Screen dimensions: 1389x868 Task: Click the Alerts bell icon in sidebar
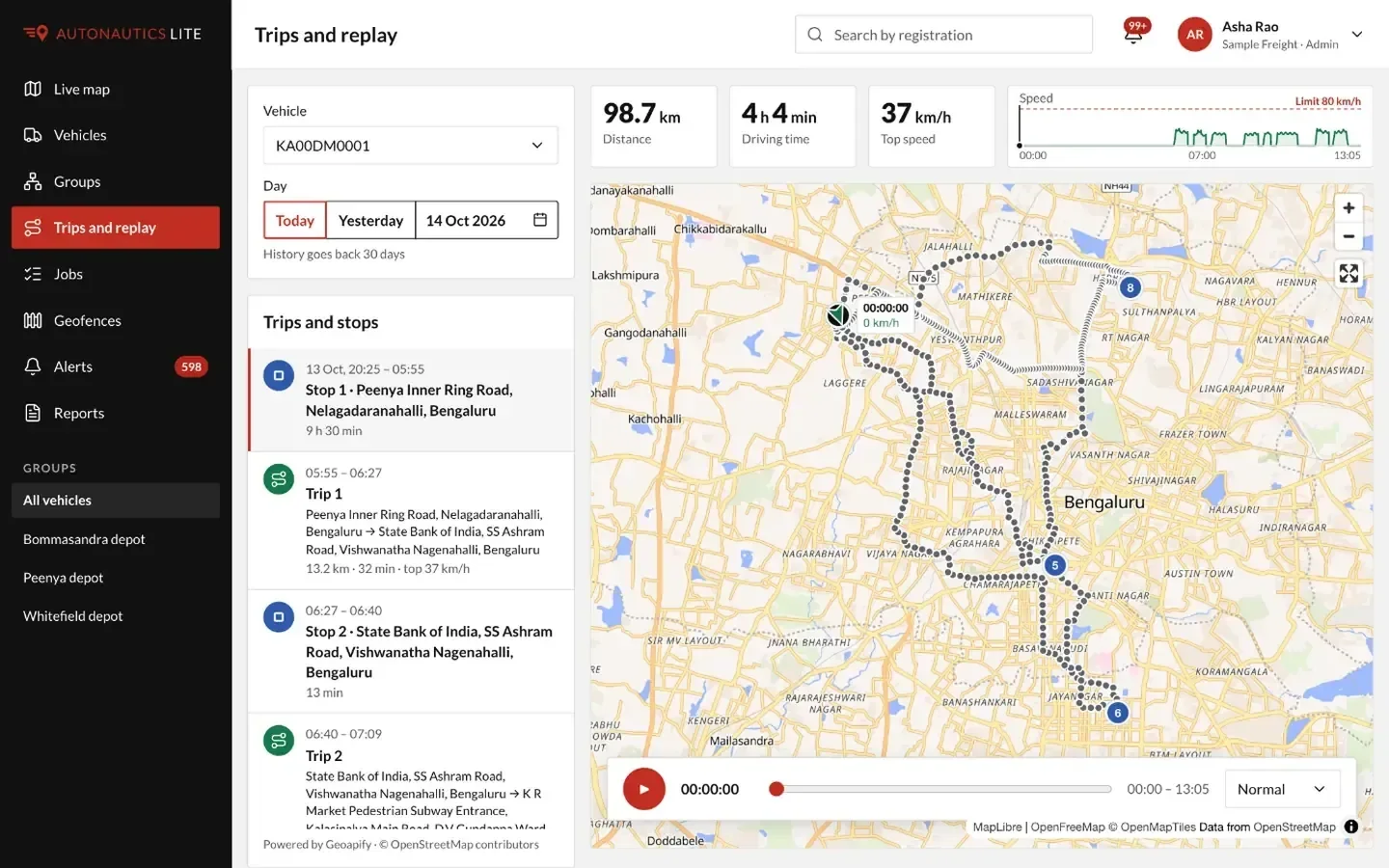click(33, 366)
